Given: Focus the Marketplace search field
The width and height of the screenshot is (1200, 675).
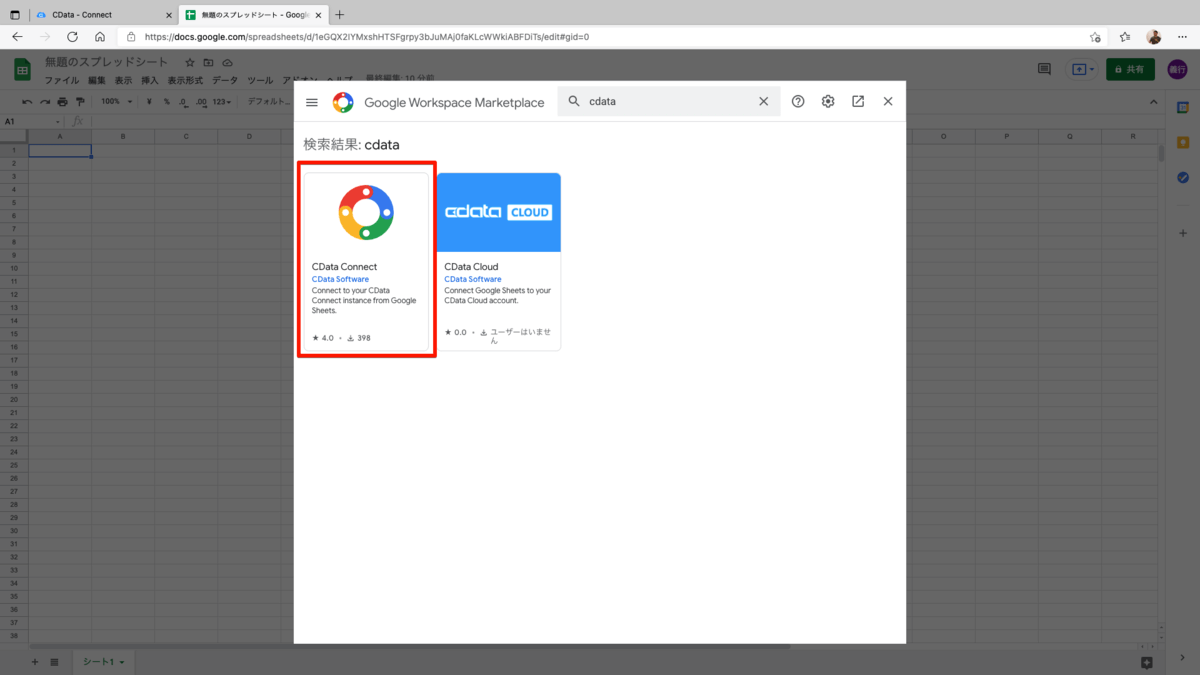Looking at the screenshot, I should tap(668, 101).
